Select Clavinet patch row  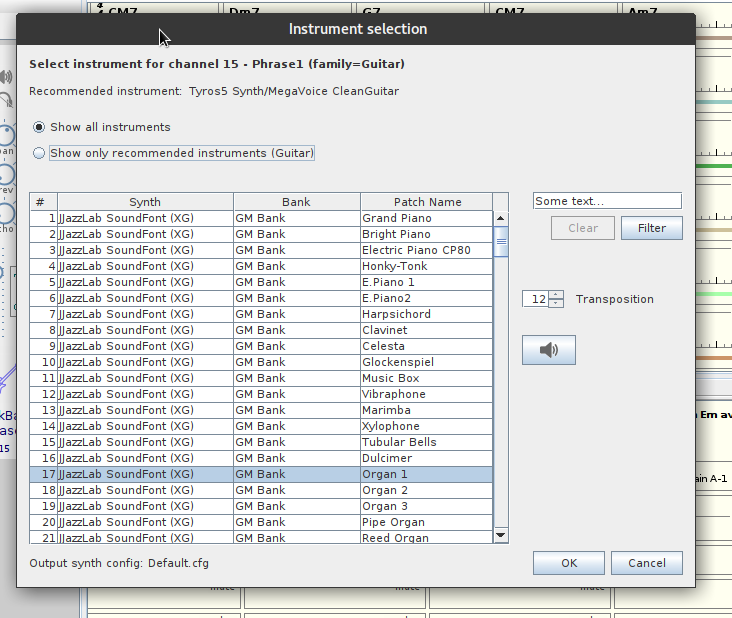[x=261, y=330]
